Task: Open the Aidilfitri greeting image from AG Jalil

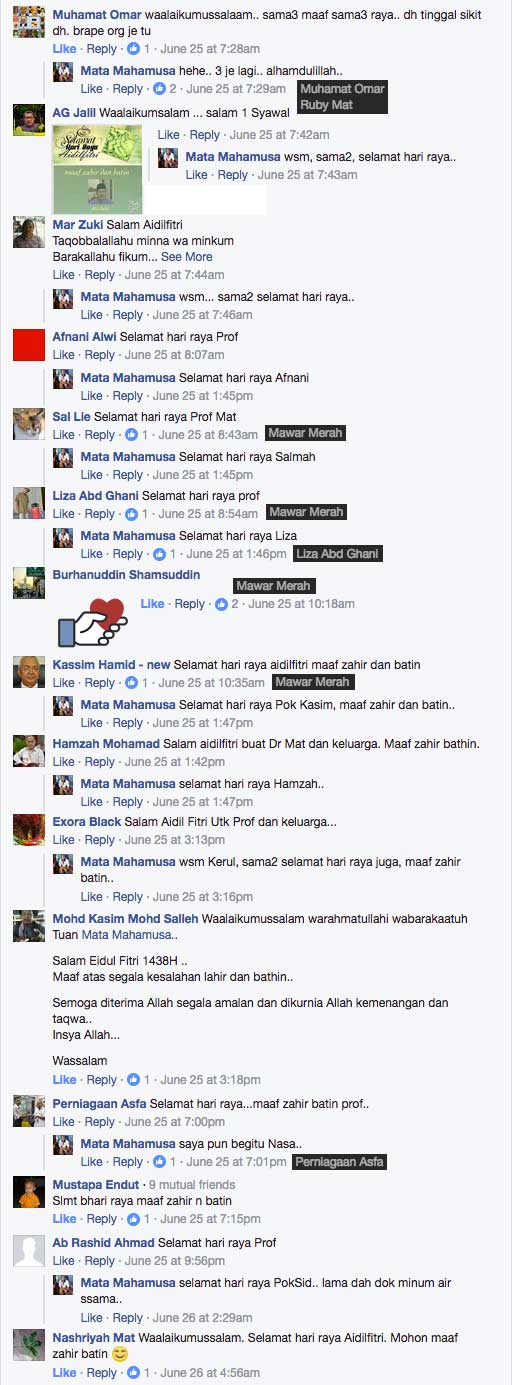Action: (x=97, y=169)
